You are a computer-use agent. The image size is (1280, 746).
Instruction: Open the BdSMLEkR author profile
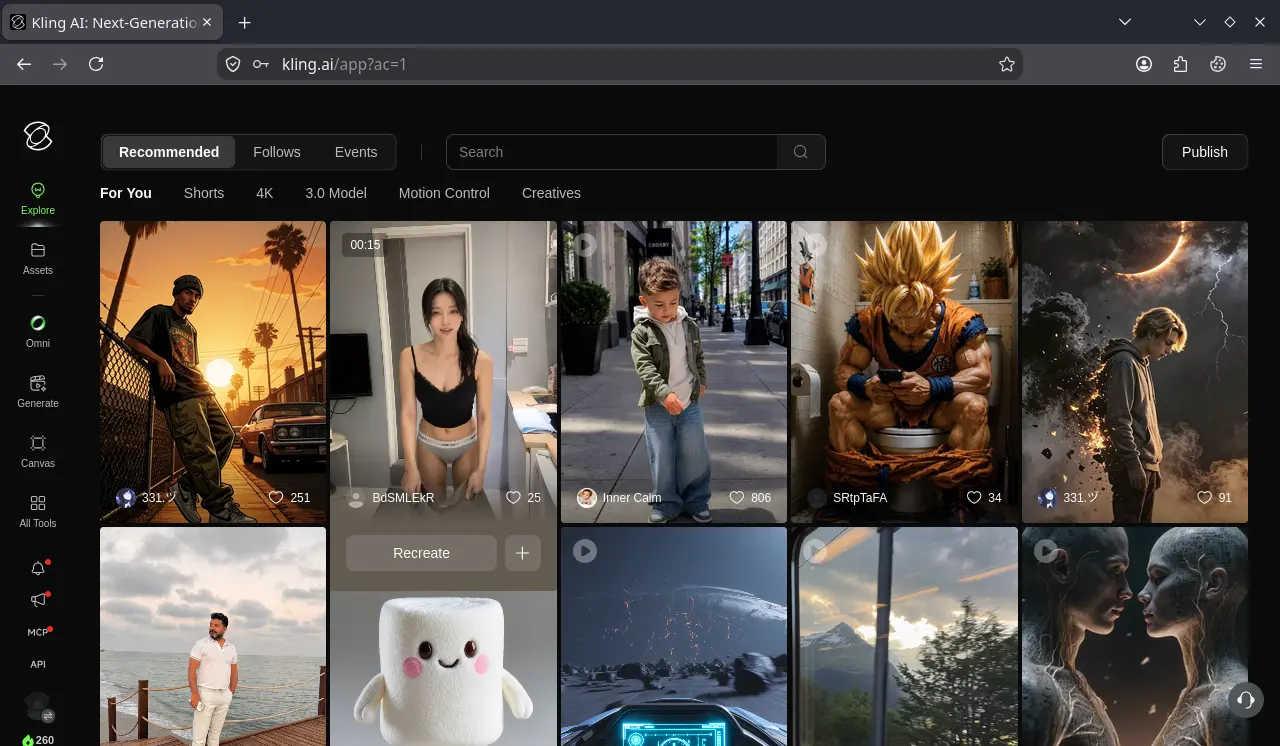click(x=390, y=497)
